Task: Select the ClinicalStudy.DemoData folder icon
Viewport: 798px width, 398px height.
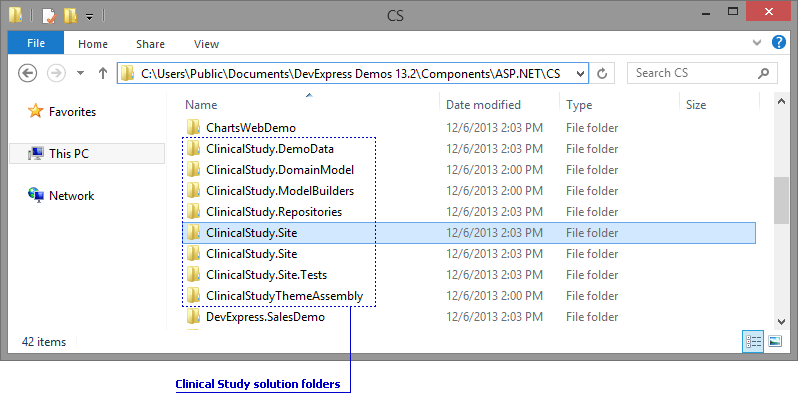Action: tap(193, 148)
